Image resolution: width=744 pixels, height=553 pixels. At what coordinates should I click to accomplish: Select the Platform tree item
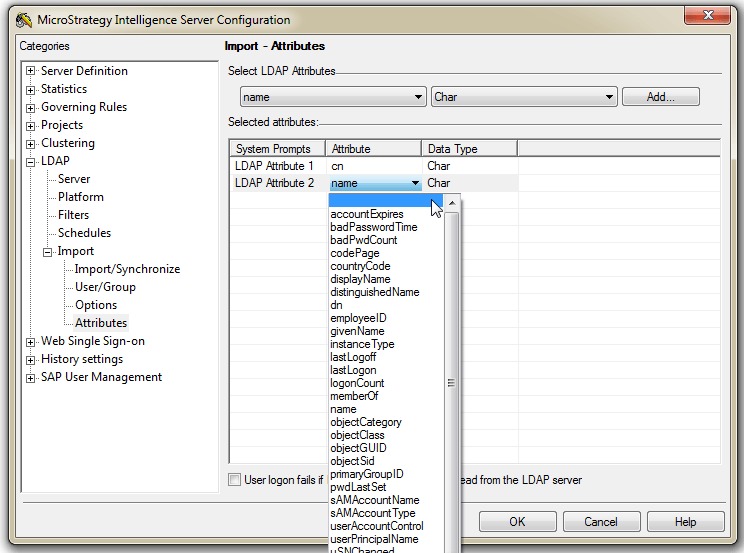pyautogui.click(x=81, y=197)
